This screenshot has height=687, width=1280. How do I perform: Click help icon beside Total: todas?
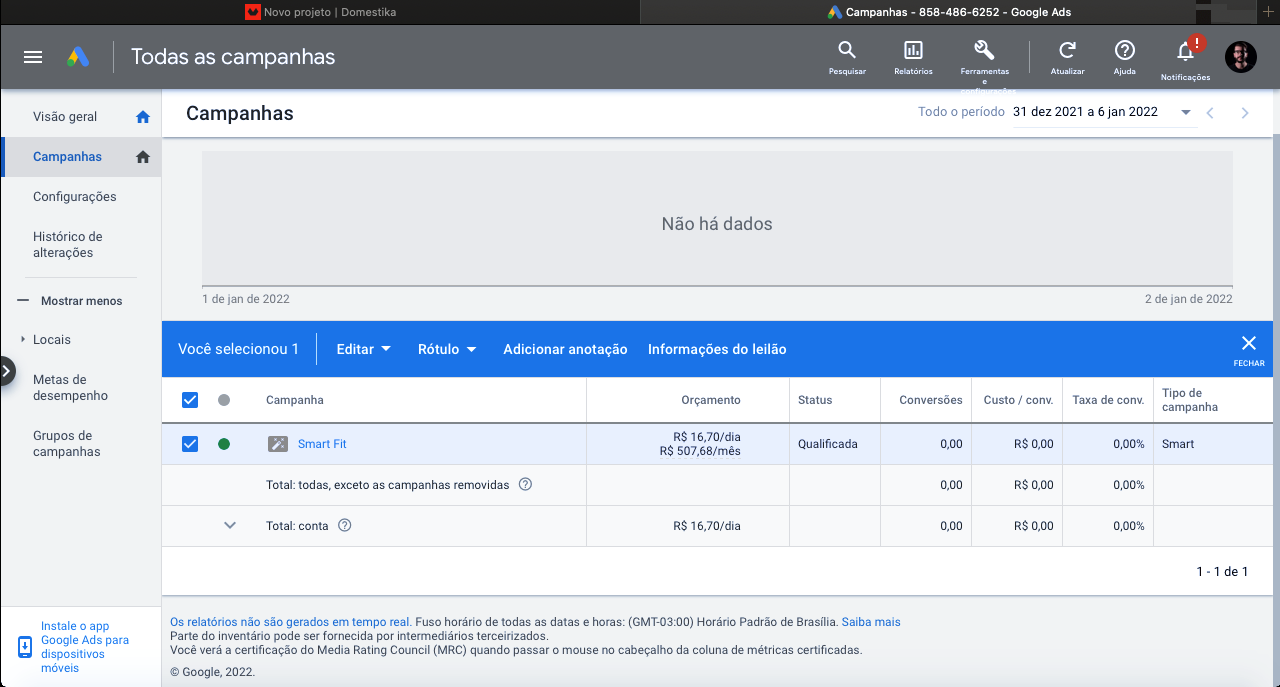click(x=525, y=485)
